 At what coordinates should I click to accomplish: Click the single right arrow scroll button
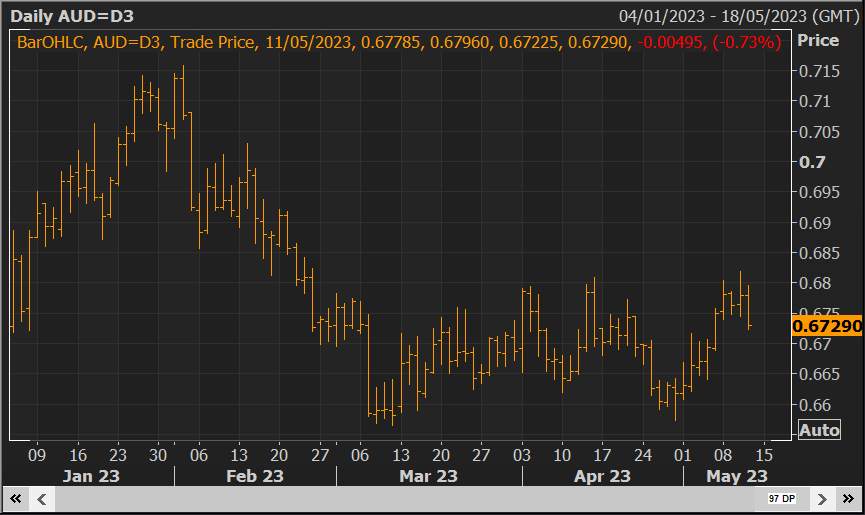pos(822,499)
